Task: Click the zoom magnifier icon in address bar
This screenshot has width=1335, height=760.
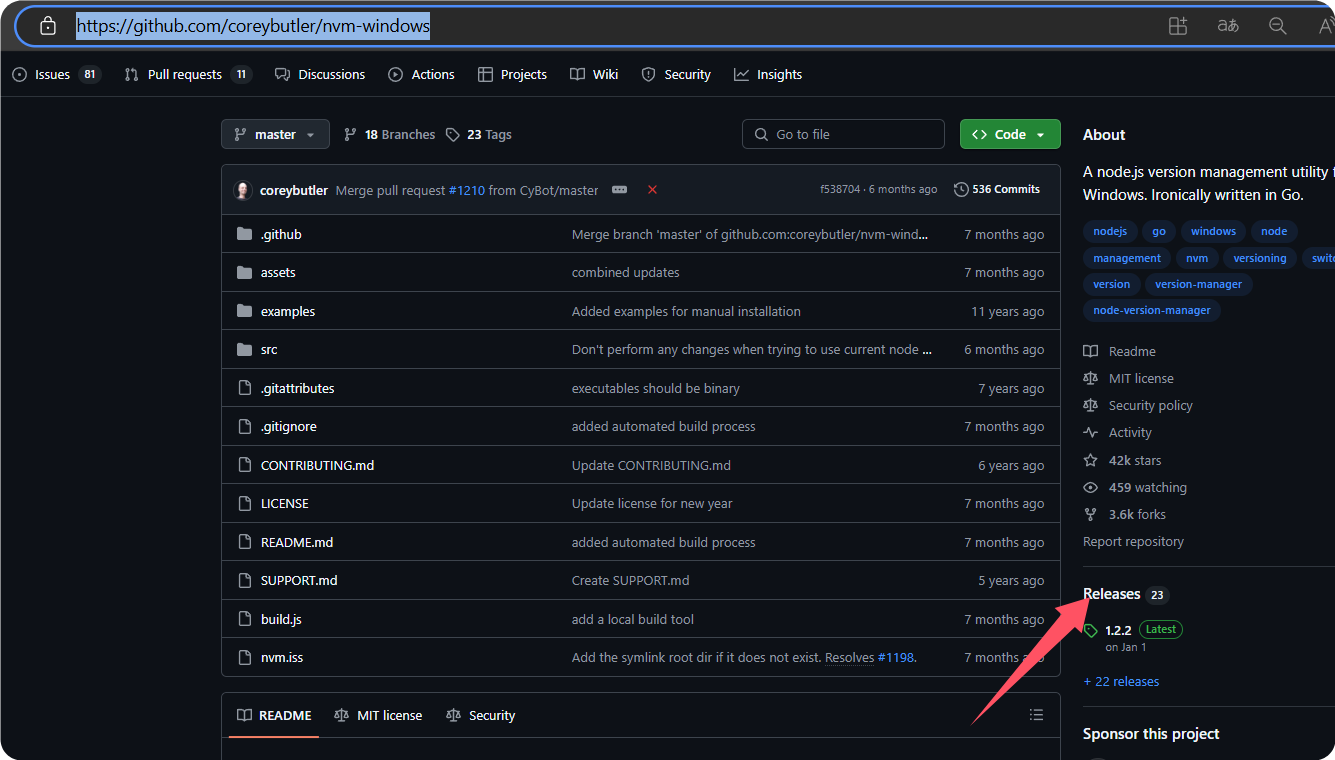Action: 1278,27
